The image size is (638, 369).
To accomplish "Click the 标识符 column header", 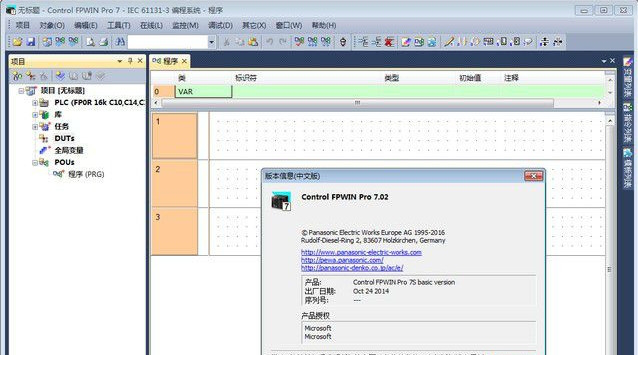I will [246, 78].
